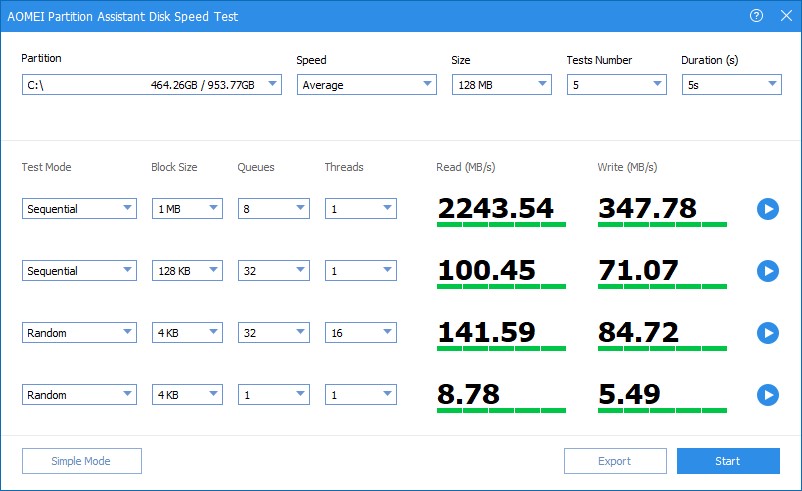
Task: Click the 2243.54 read speed result
Action: [x=495, y=208]
